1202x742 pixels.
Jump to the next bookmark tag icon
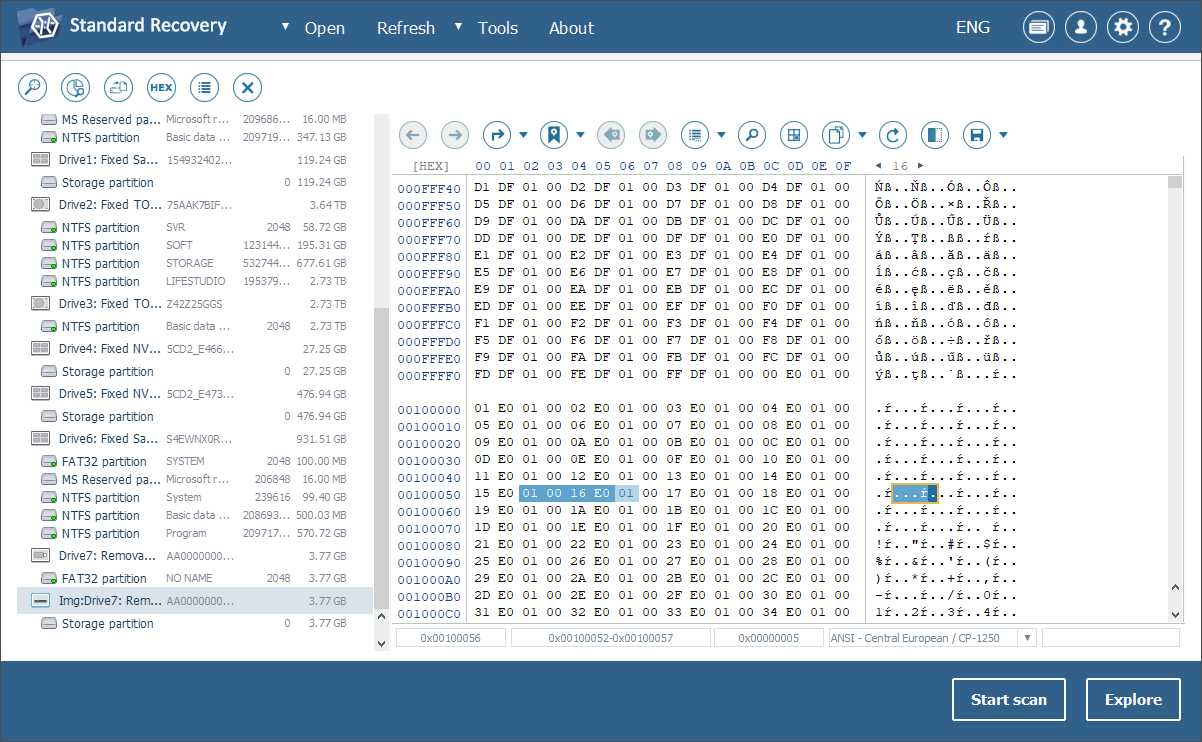[x=653, y=134]
